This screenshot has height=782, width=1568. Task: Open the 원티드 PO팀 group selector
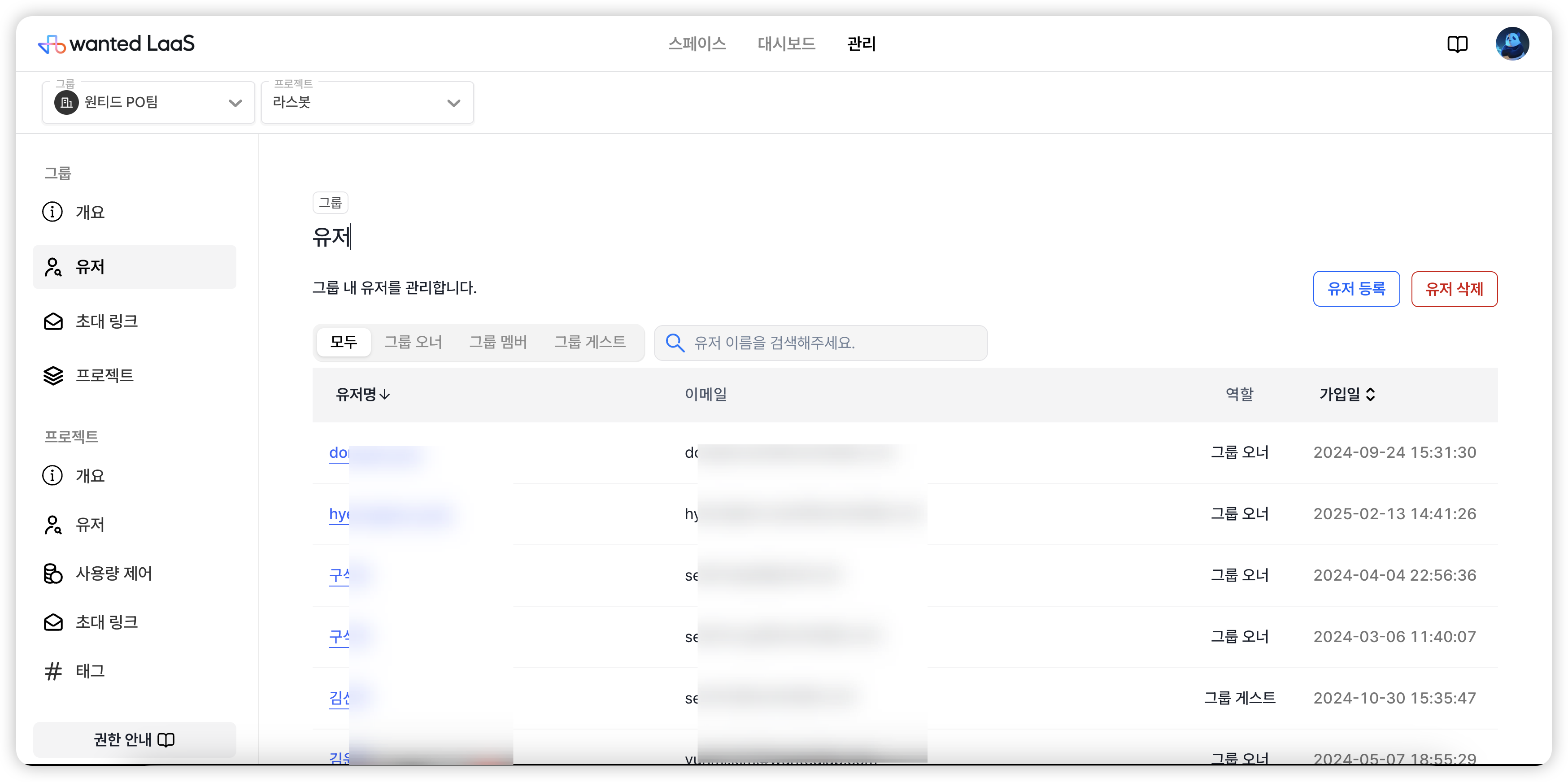pyautogui.click(x=148, y=102)
